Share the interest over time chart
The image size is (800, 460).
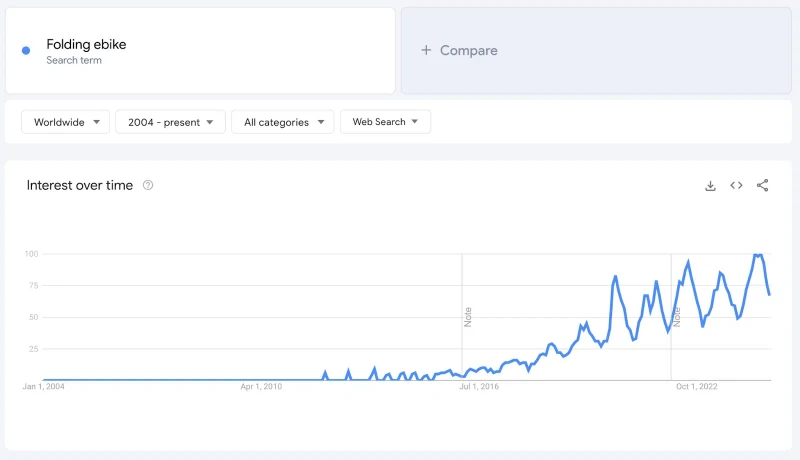click(762, 185)
